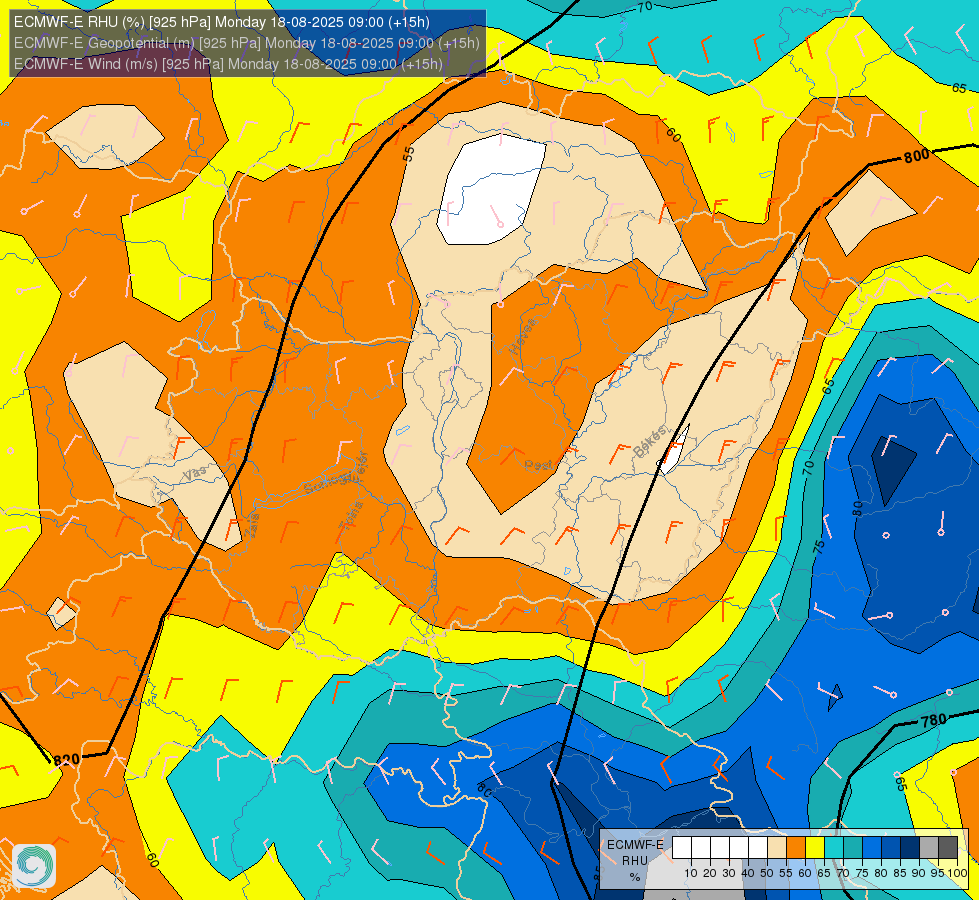Click the legend title 'ECMWF-E'
Viewport: 979px width, 900px height.
(x=636, y=845)
